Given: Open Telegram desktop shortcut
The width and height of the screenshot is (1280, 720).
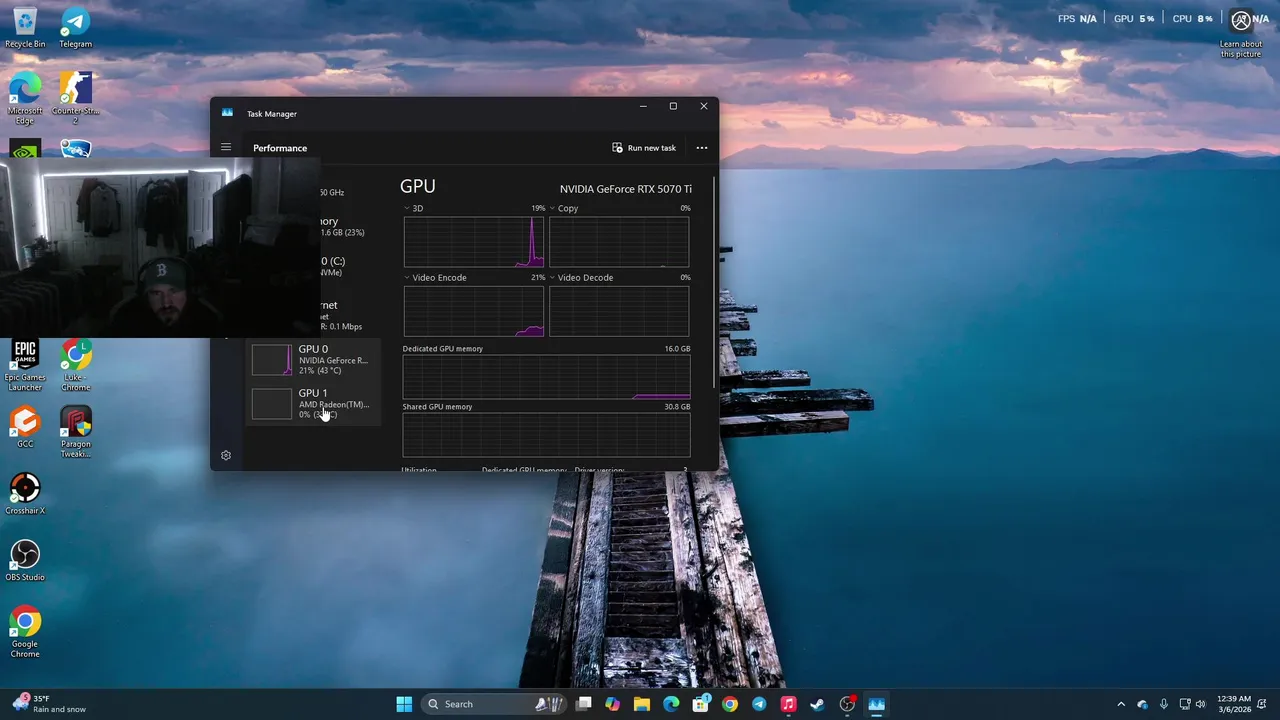Looking at the screenshot, I should pyautogui.click(x=75, y=26).
